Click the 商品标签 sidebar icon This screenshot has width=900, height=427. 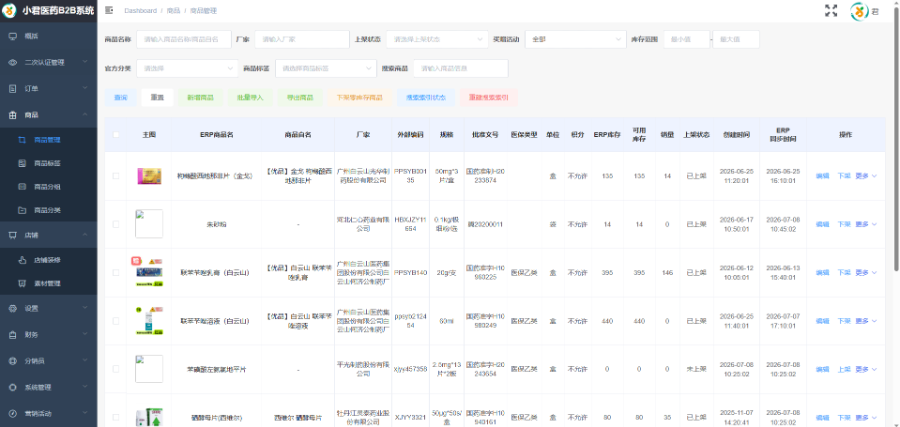click(22, 163)
